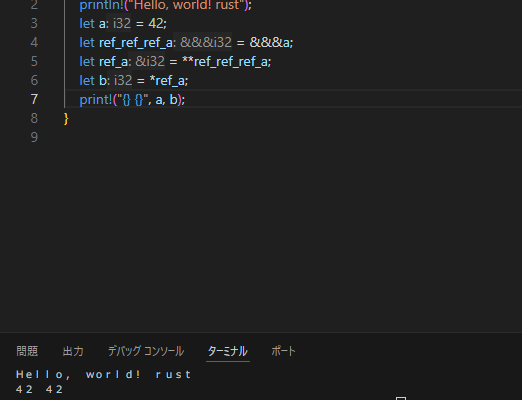Image resolution: width=522 pixels, height=400 pixels.
Task: Click the ターミナル tab
Action: pyautogui.click(x=228, y=351)
